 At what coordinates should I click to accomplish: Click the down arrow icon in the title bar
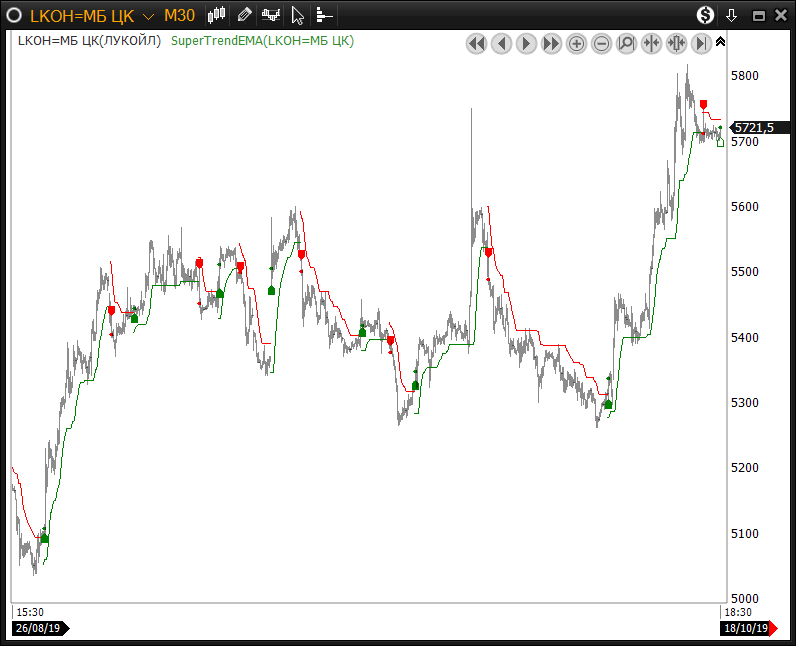(x=732, y=15)
